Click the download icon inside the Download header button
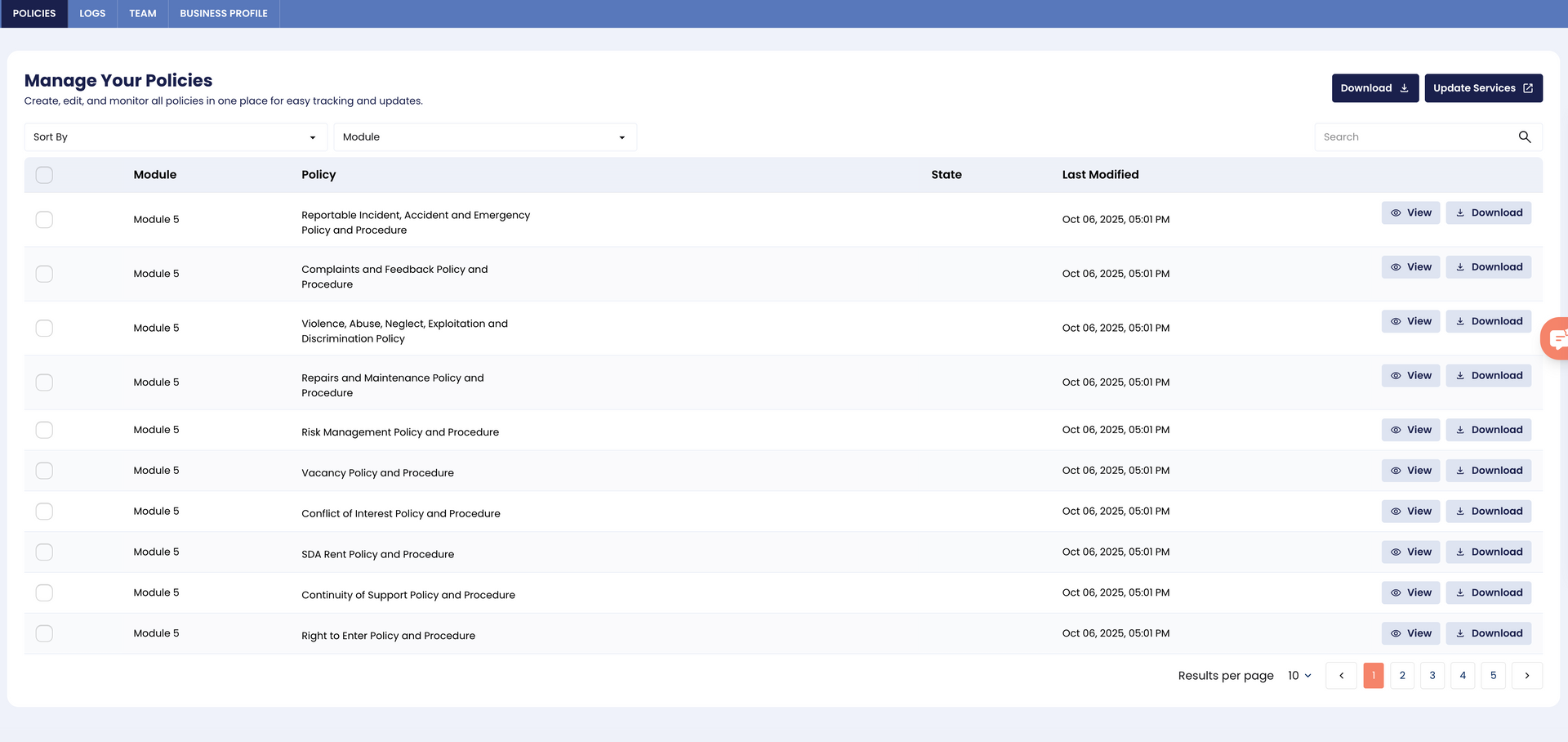This screenshot has height=742, width=1568. (x=1404, y=87)
